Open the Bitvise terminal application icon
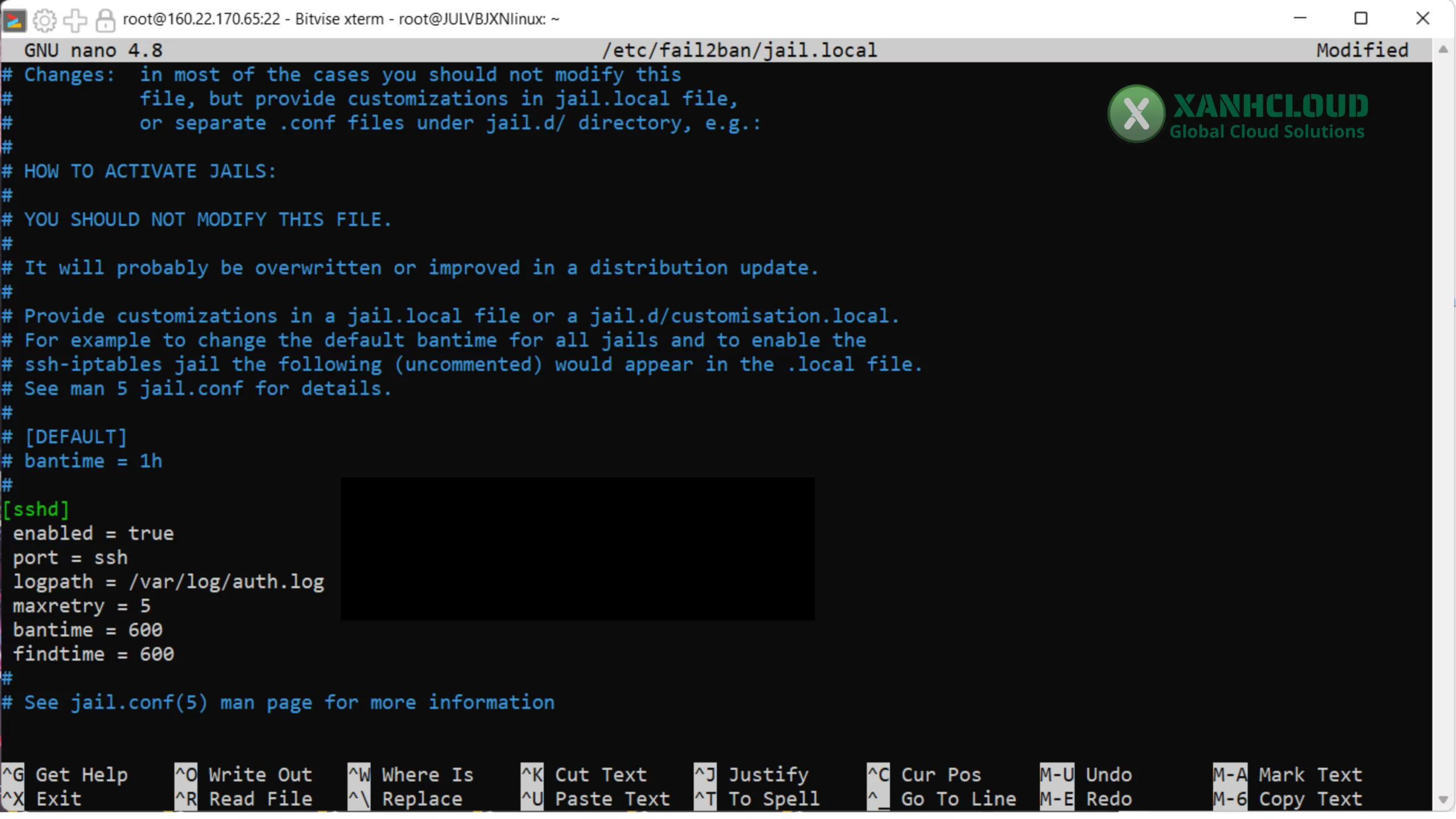The width and height of the screenshot is (1456, 819). pyautogui.click(x=14, y=20)
